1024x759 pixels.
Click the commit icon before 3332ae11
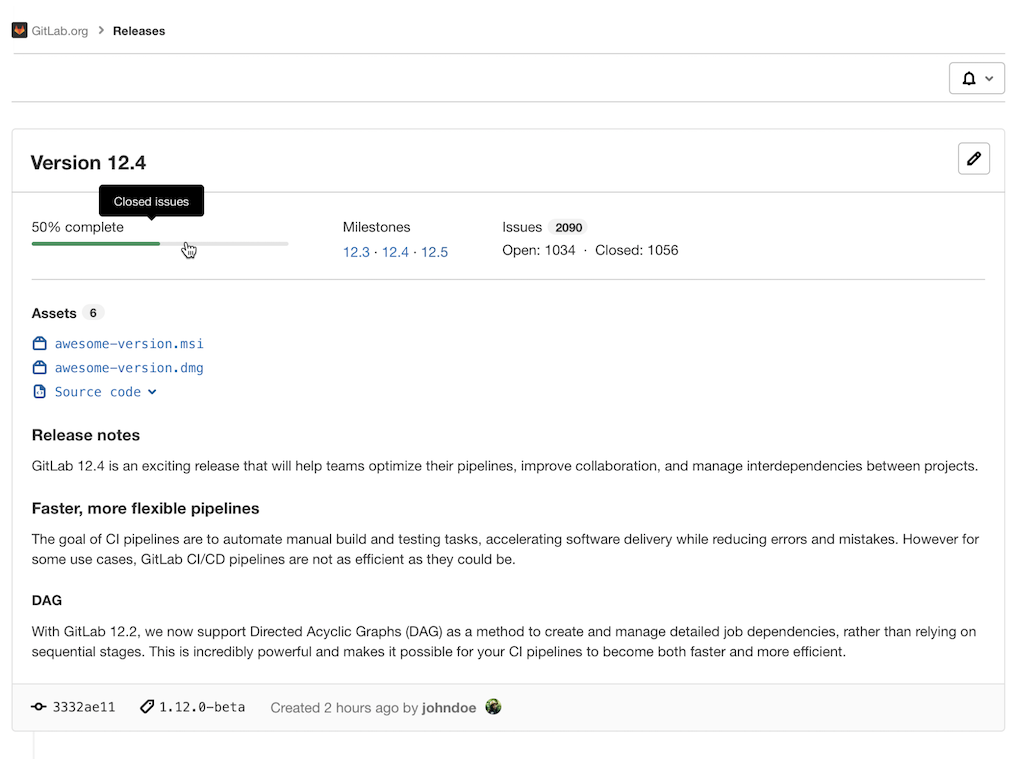tap(37, 707)
